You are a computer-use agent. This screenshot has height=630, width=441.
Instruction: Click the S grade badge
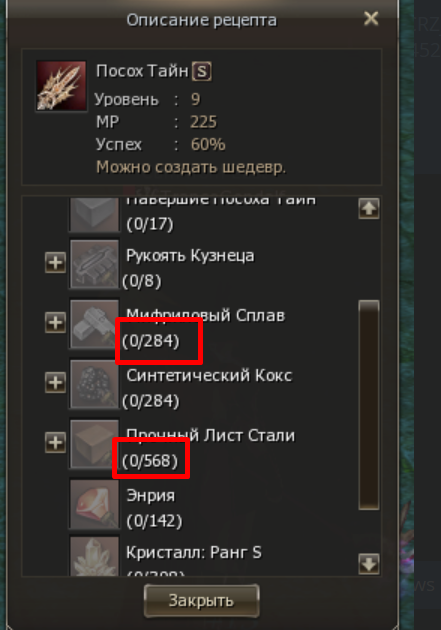coord(202,72)
